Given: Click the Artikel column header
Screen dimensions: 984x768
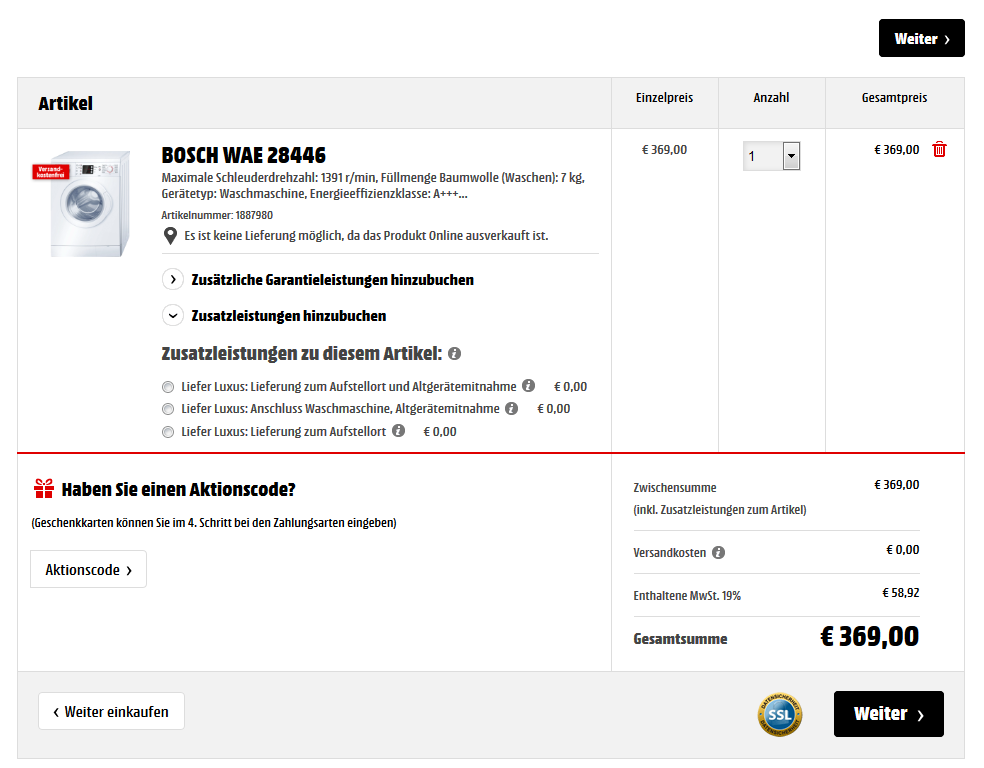Looking at the screenshot, I should point(65,104).
